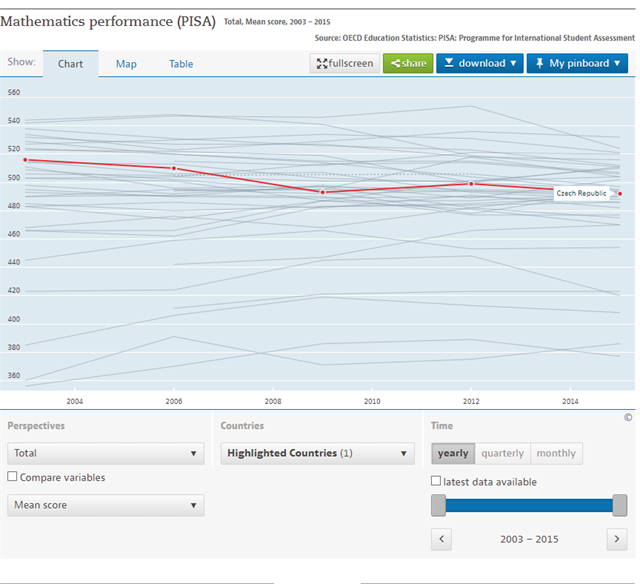Click the green share button
Screen dimensions: 640x584
(407, 63)
